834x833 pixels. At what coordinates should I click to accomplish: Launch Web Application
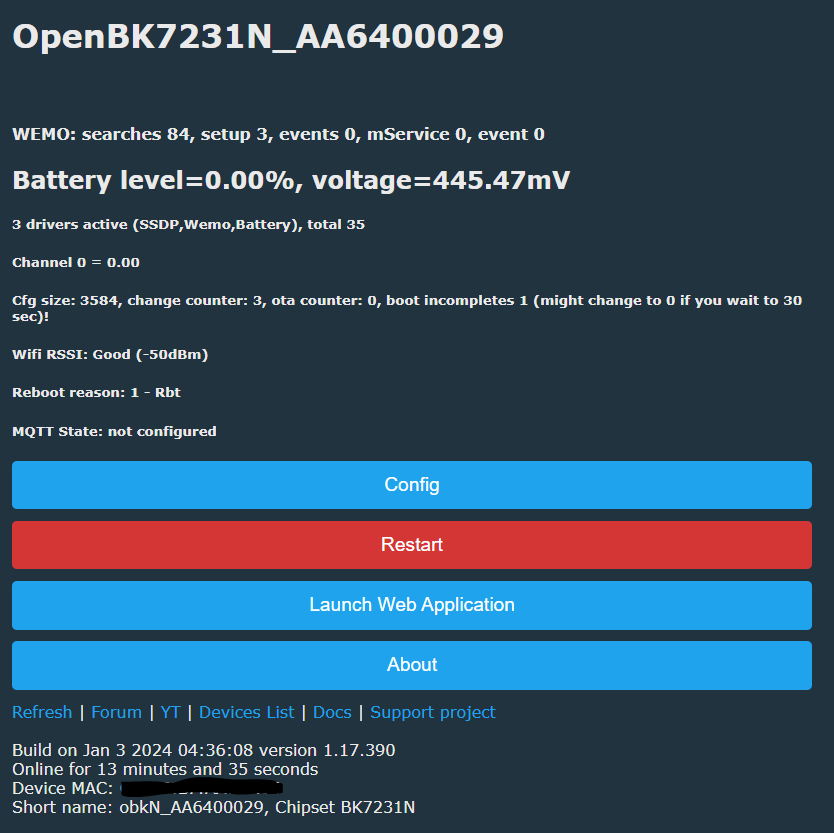(412, 605)
